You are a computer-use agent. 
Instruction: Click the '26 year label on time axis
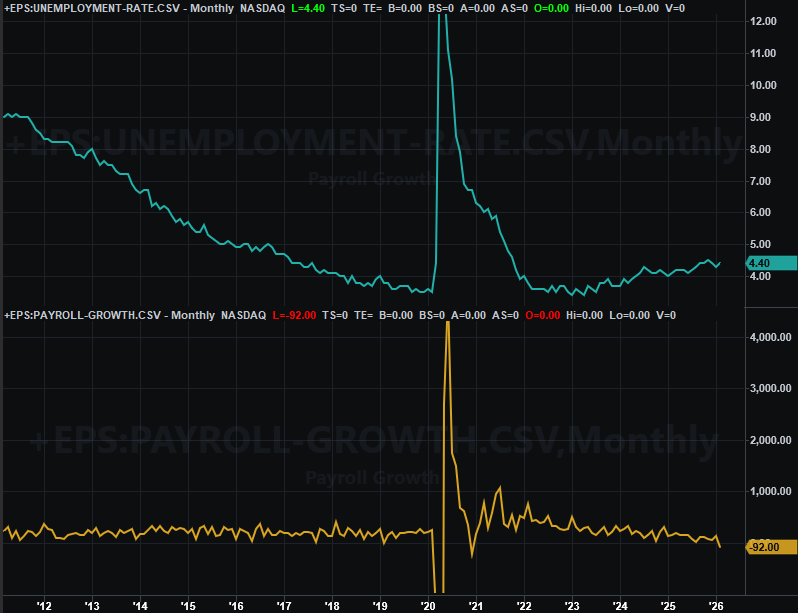point(716,605)
